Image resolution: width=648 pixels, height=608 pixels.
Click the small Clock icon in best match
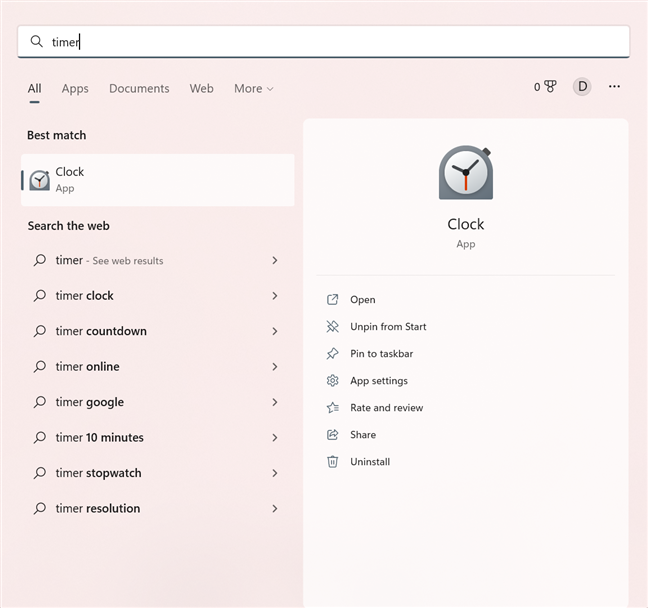click(40, 180)
